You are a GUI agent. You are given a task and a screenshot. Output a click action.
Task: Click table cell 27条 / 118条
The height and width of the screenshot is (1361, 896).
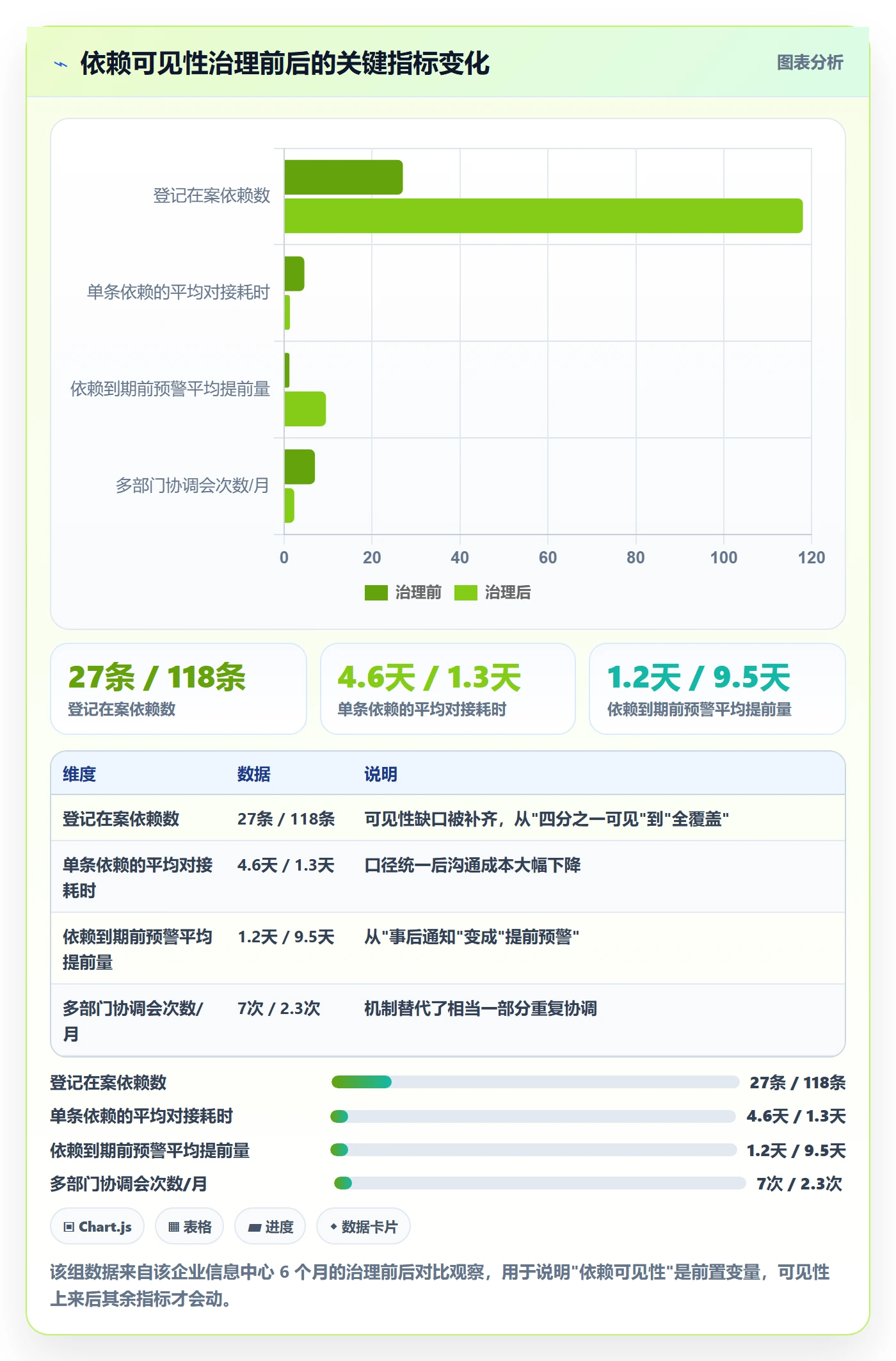pyautogui.click(x=286, y=819)
